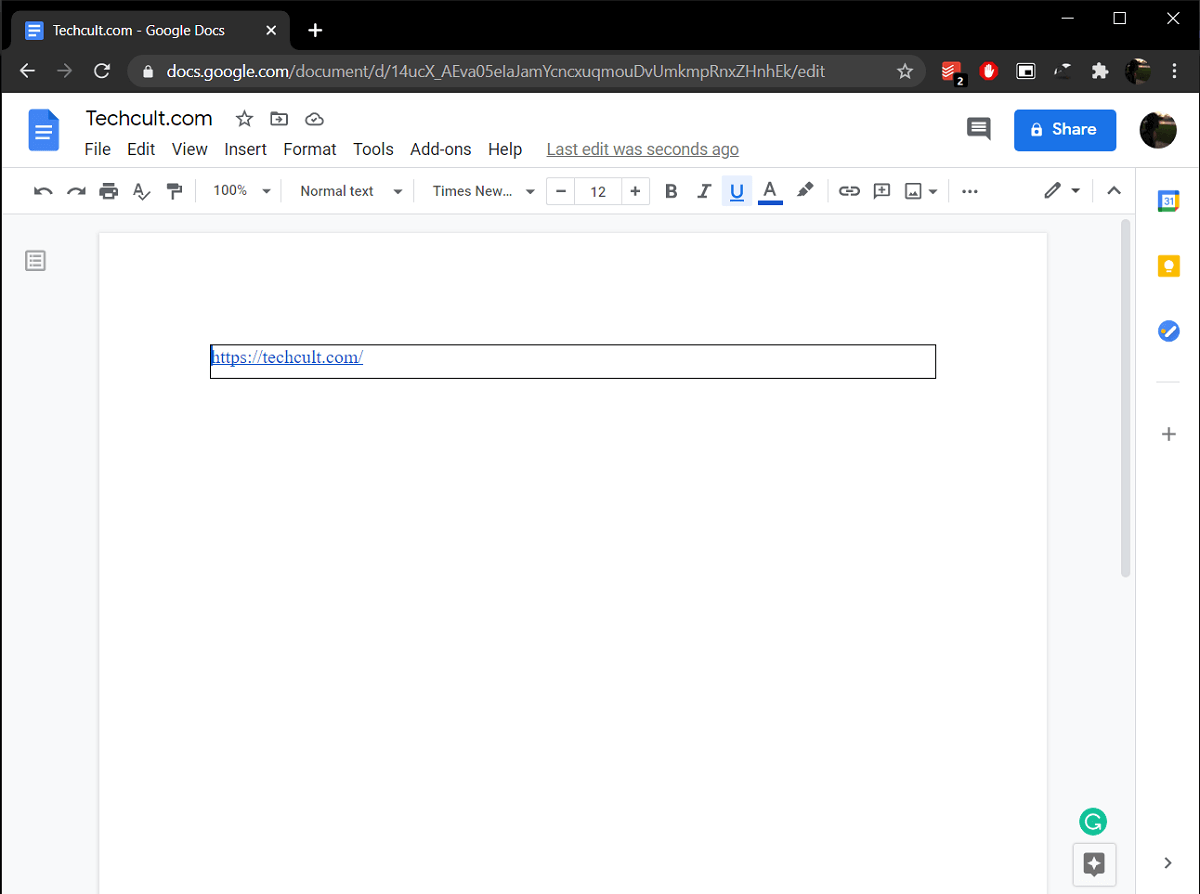The height and width of the screenshot is (894, 1200).
Task: Toggle italic formatting
Action: click(x=704, y=190)
